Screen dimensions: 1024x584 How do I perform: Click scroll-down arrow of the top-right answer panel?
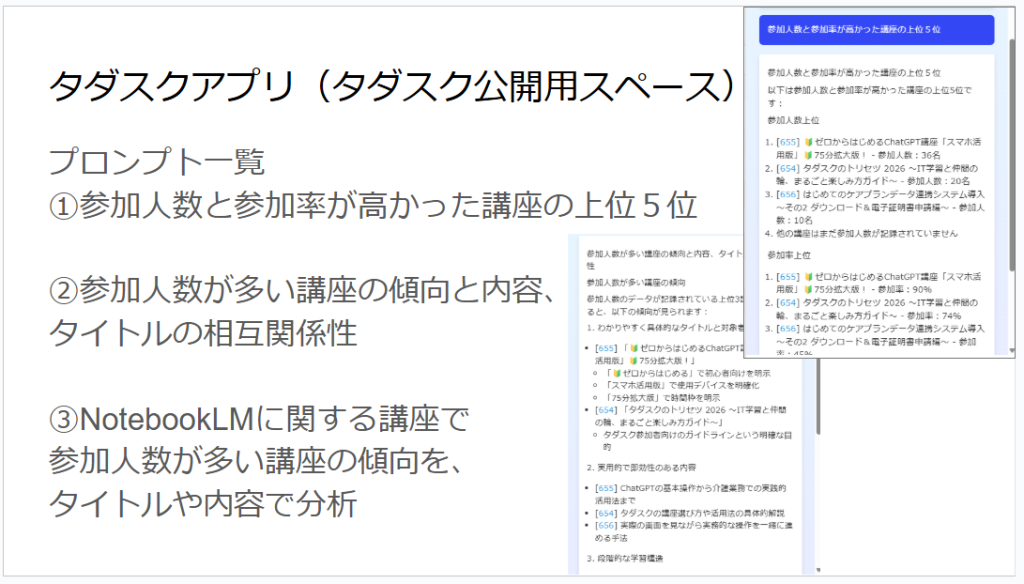pyautogui.click(x=1012, y=351)
